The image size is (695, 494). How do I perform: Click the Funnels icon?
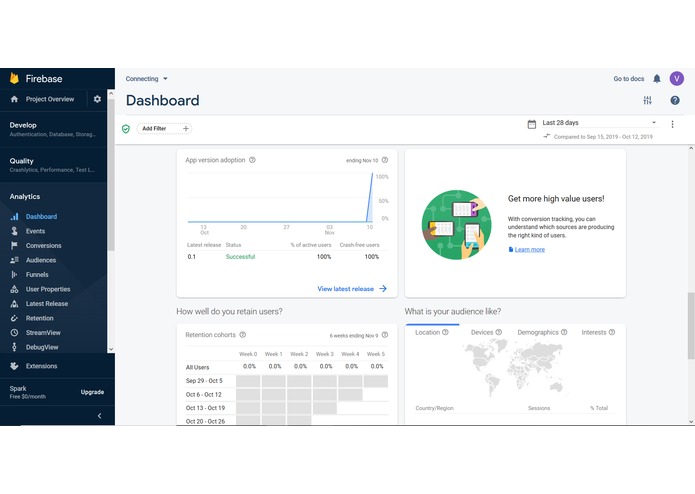15,274
